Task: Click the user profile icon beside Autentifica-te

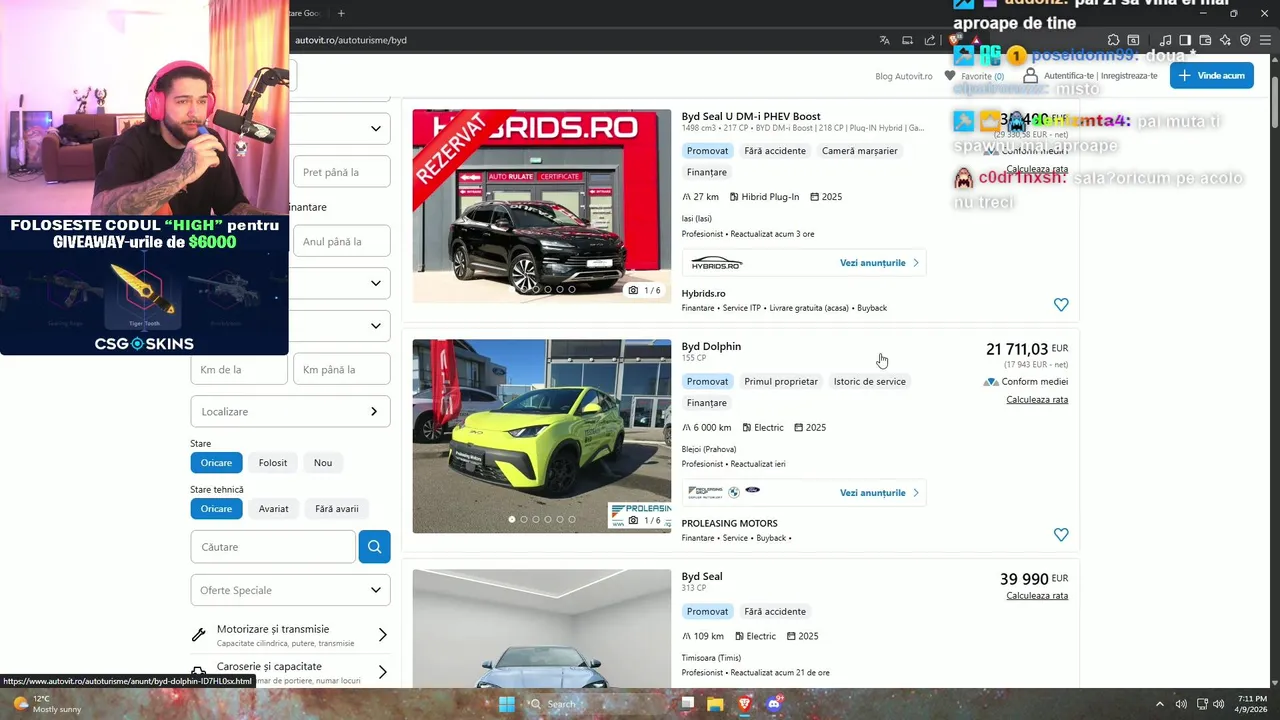Action: pos(1030,76)
